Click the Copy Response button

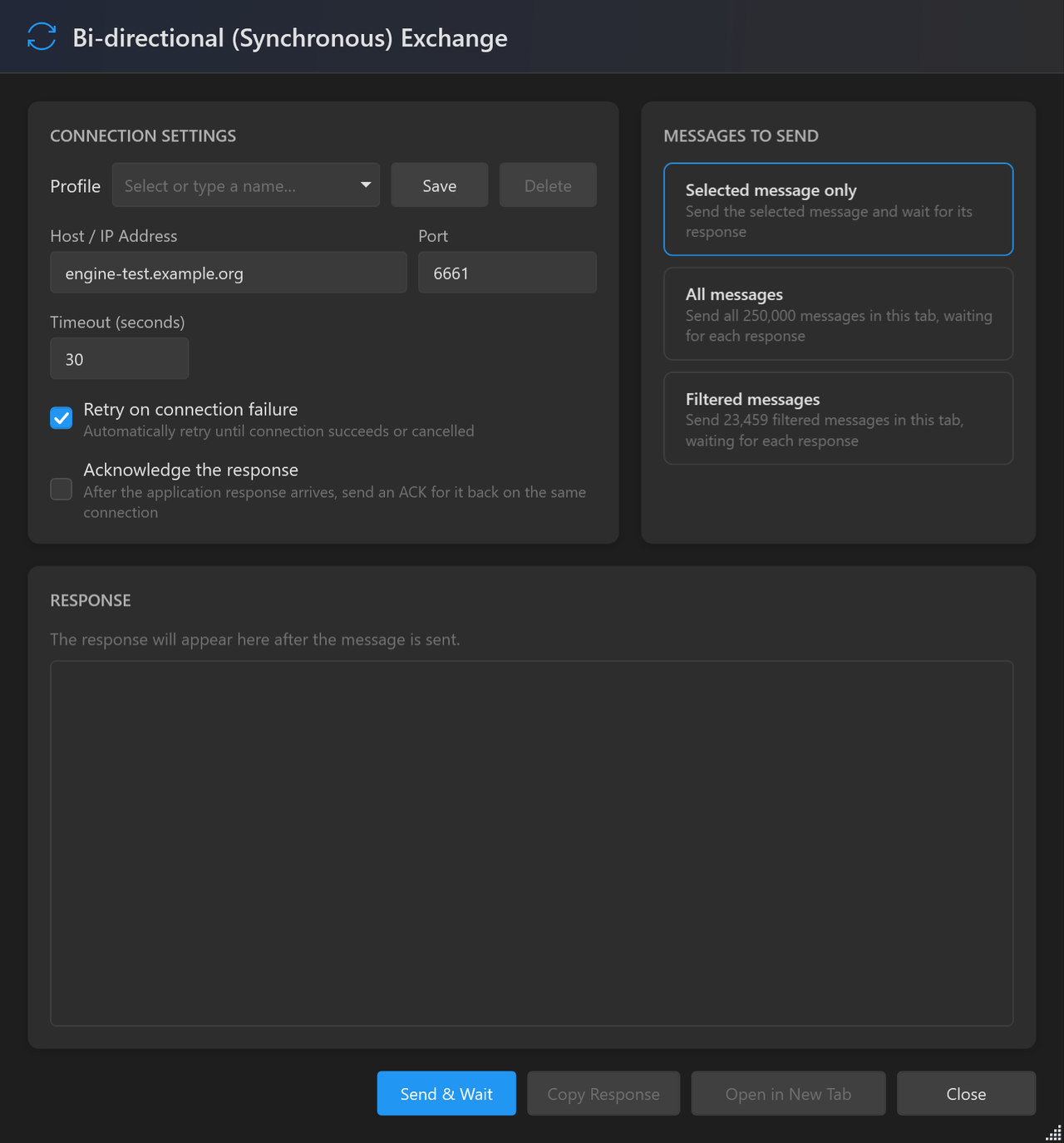point(603,1094)
